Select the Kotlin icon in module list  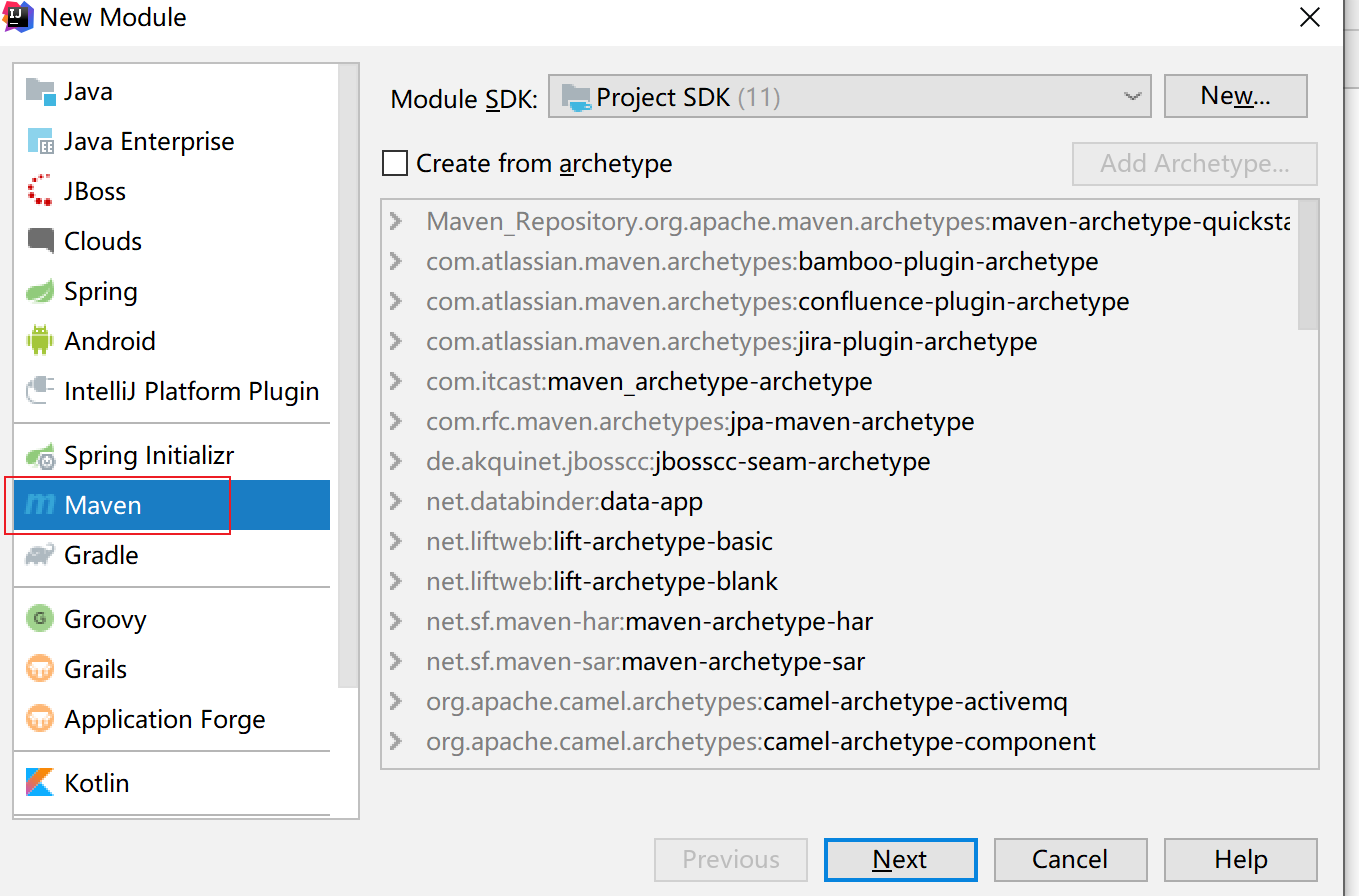tap(40, 783)
